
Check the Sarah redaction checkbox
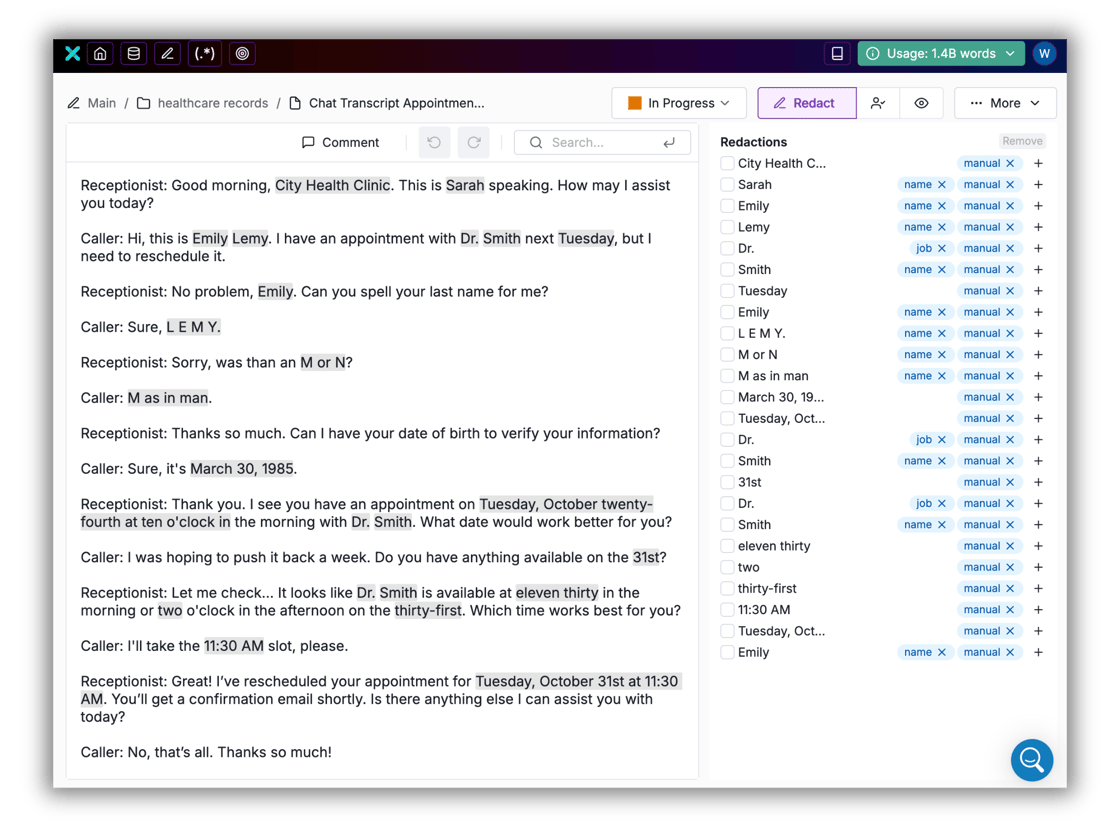tap(726, 184)
